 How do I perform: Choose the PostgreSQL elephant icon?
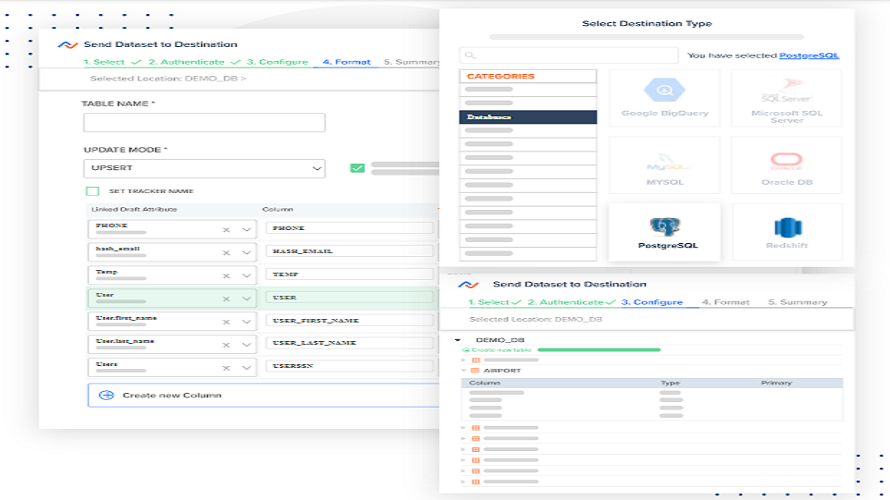[665, 226]
